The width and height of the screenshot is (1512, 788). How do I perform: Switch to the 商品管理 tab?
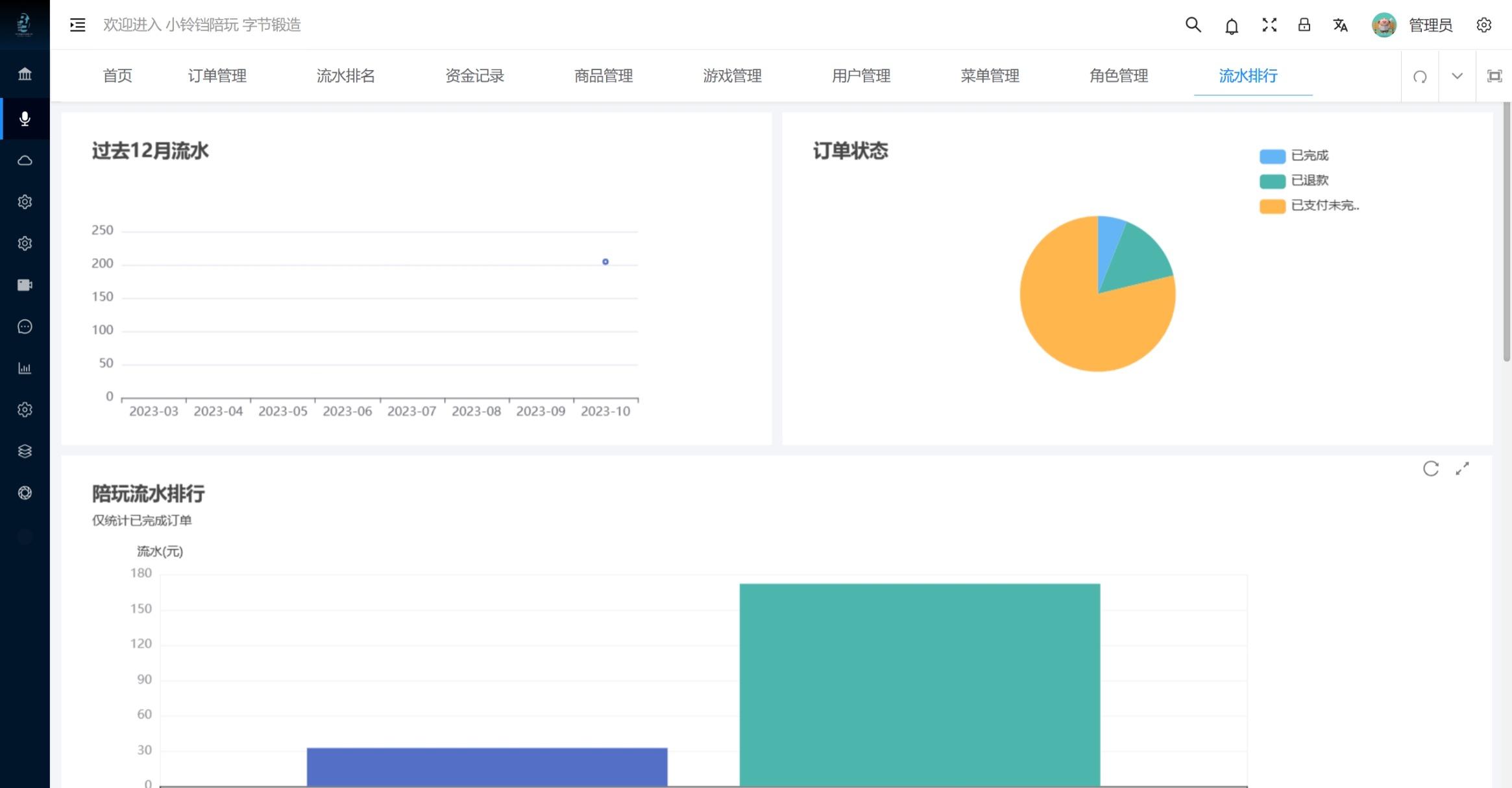[x=604, y=76]
